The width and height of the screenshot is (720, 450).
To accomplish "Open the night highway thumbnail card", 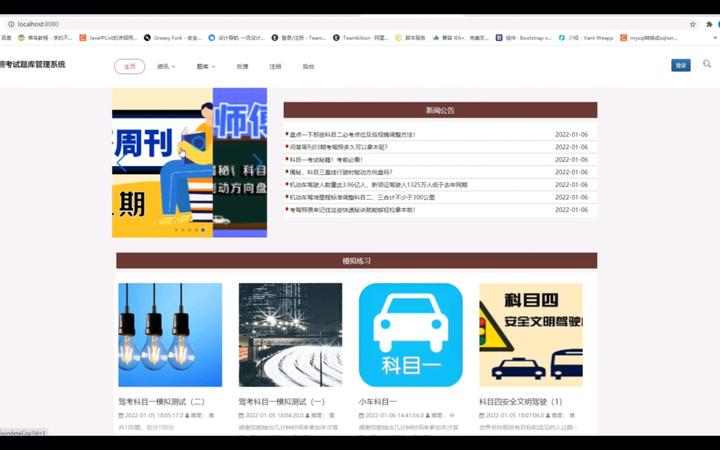I will tap(290, 335).
